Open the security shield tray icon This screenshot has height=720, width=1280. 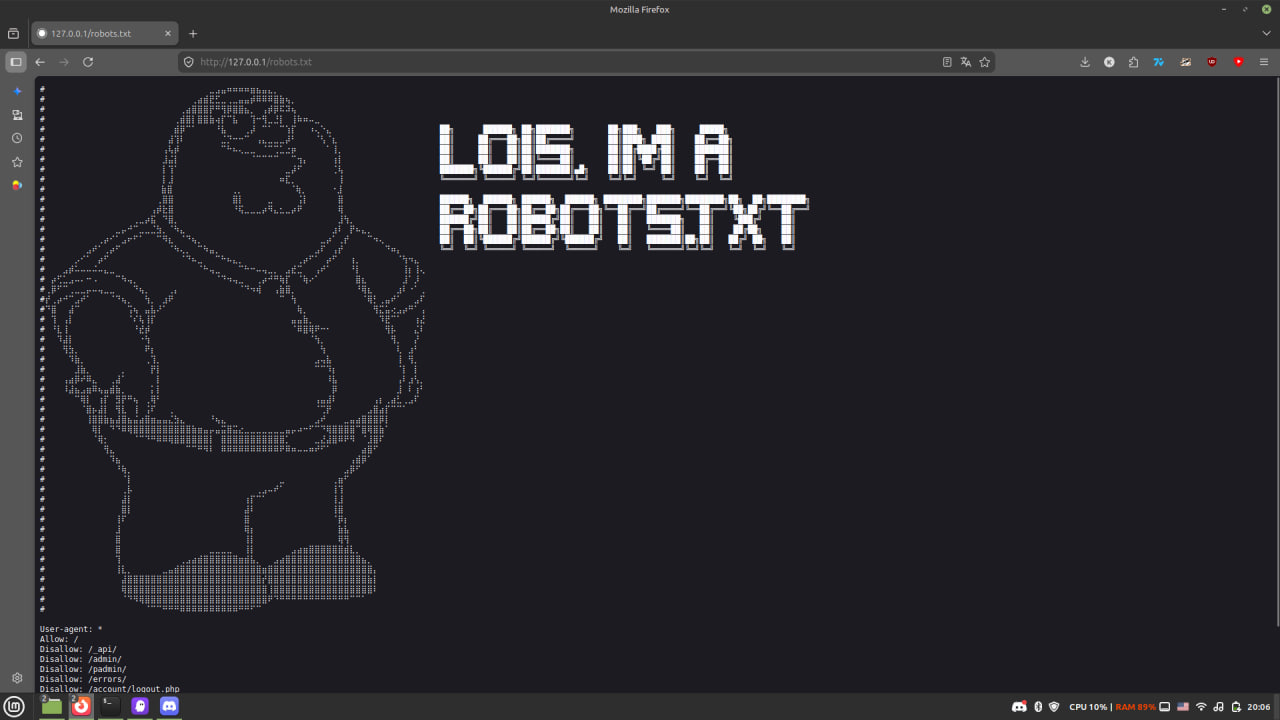click(1054, 707)
